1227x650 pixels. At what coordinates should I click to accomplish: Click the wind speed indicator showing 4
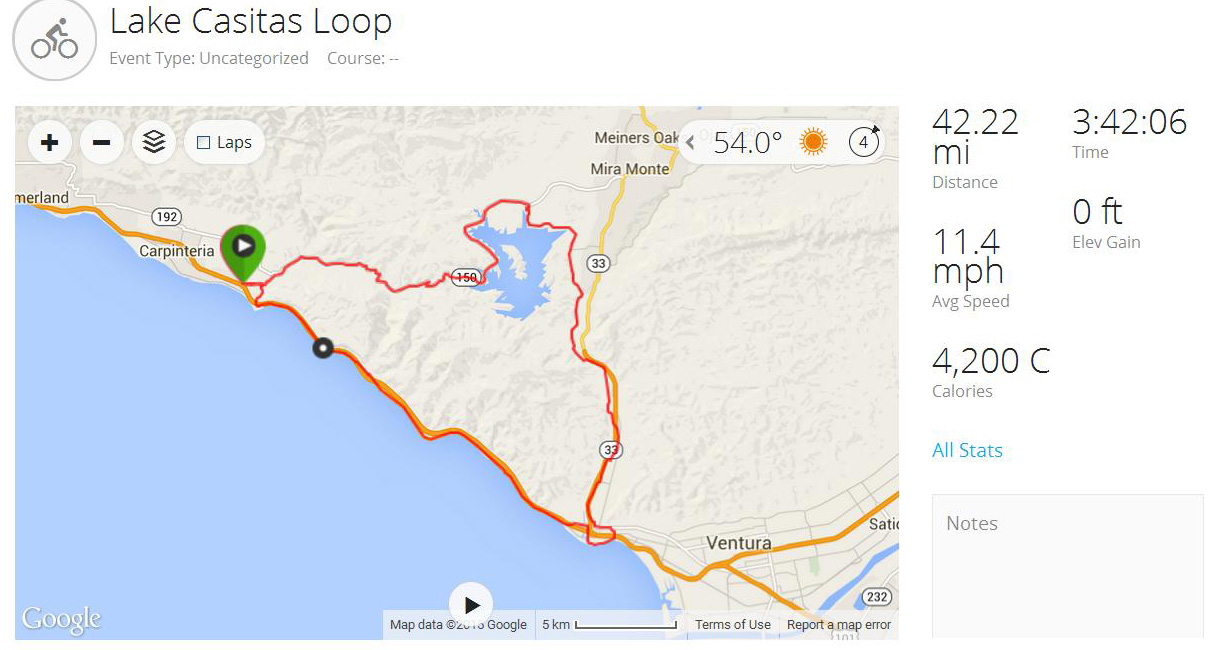click(863, 142)
